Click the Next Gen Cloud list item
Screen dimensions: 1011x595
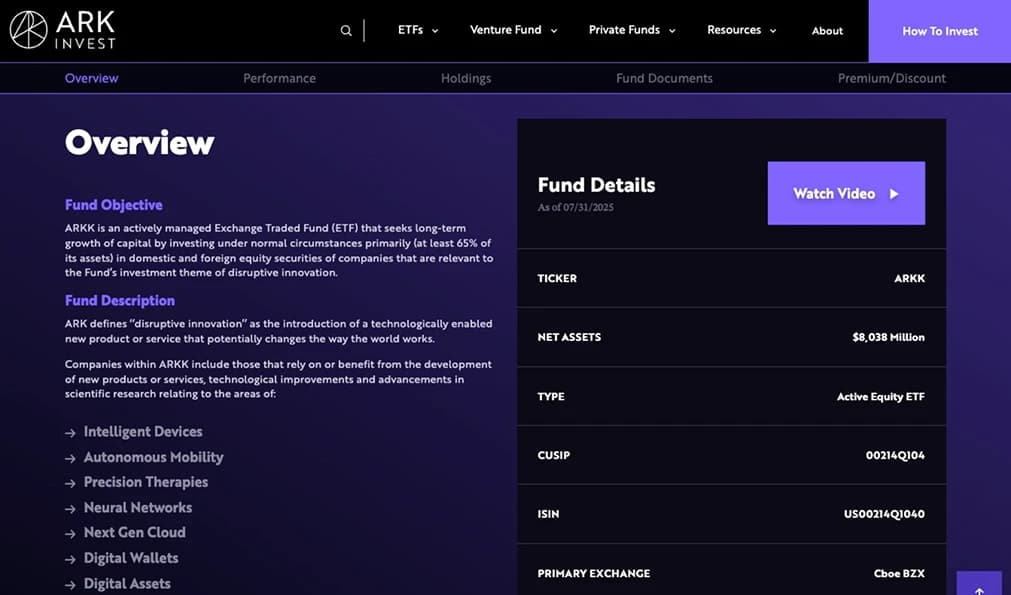pos(135,532)
